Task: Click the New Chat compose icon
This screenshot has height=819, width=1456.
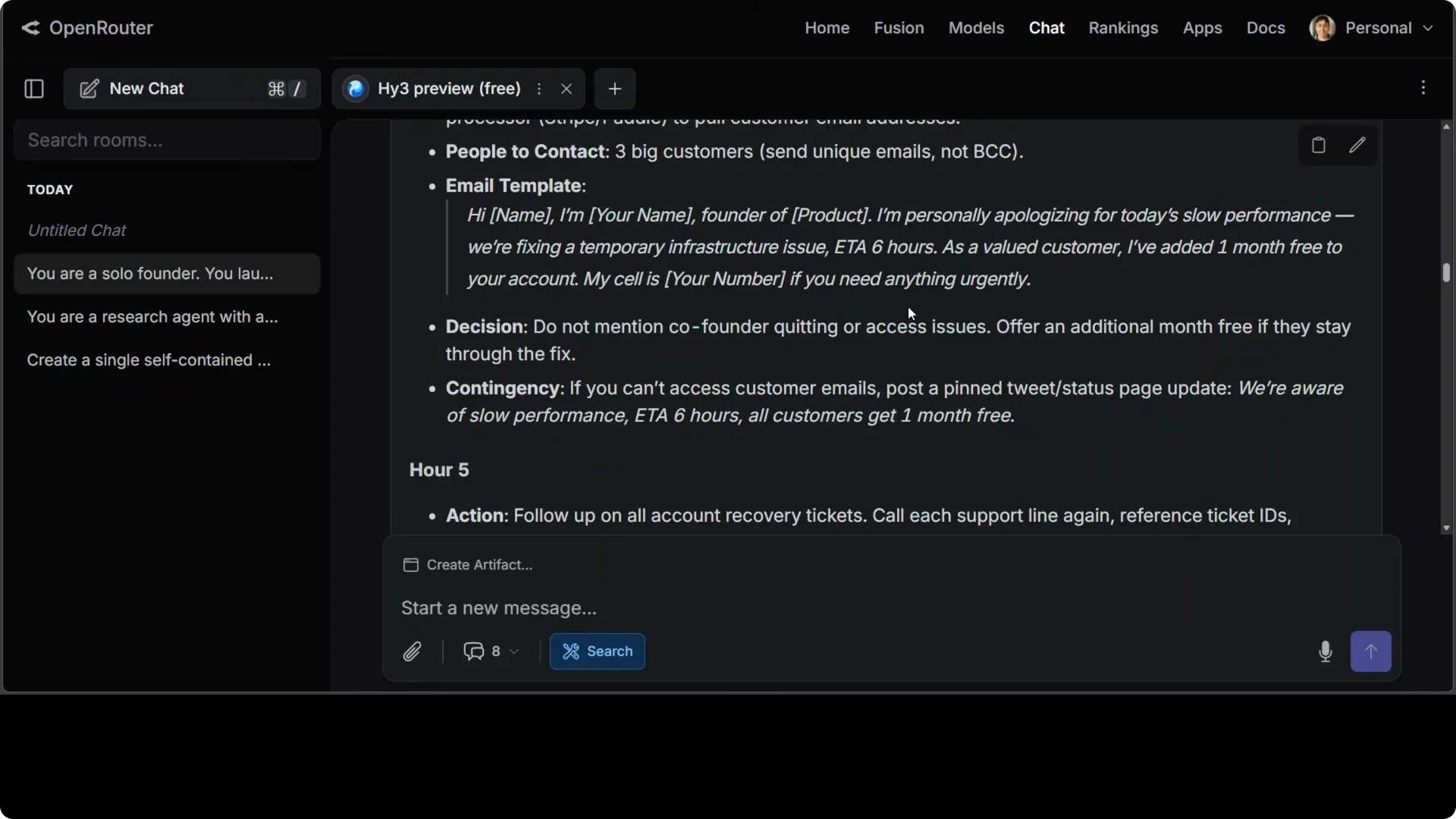Action: tap(89, 89)
